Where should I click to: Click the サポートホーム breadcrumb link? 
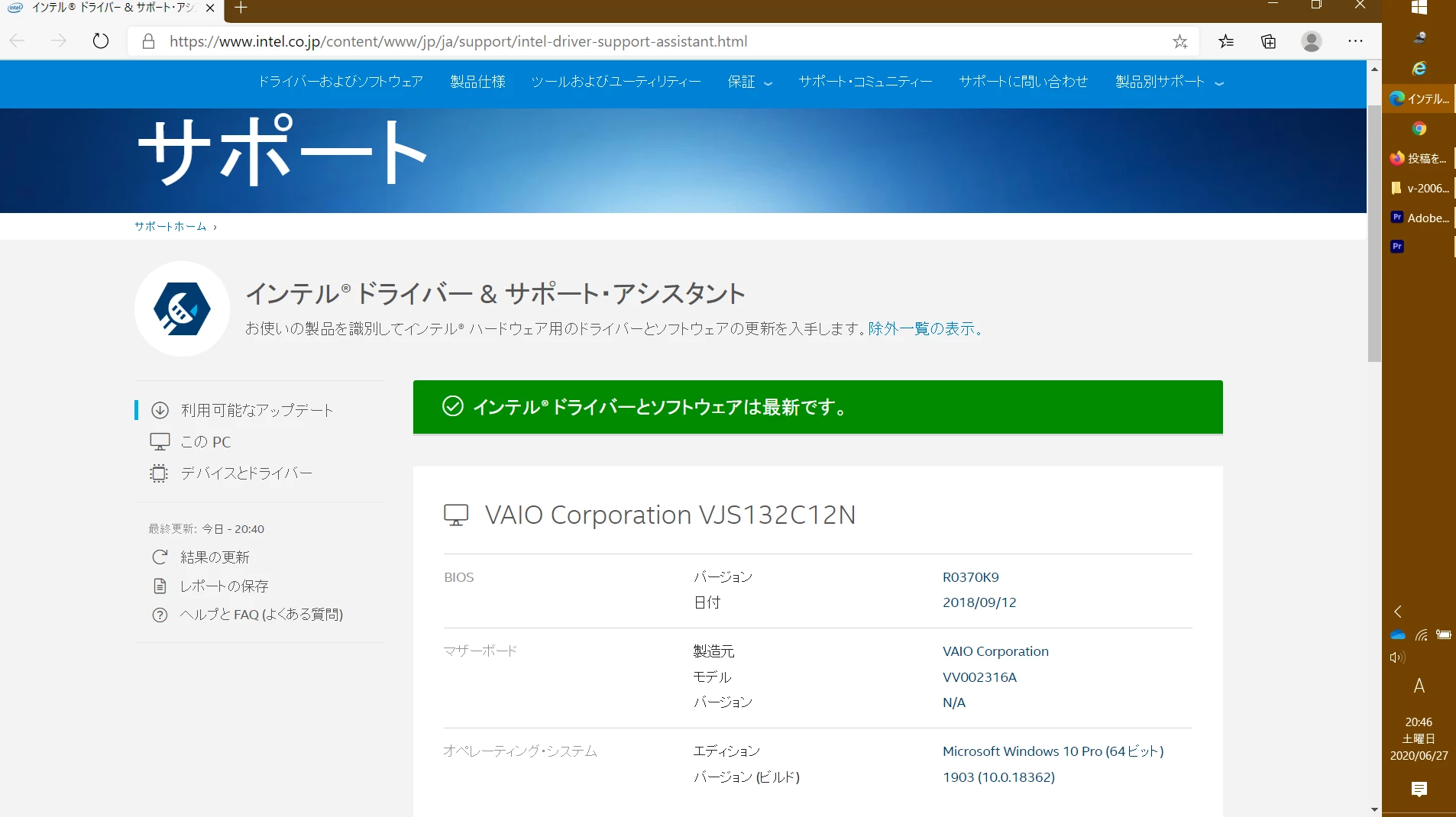pyautogui.click(x=170, y=227)
